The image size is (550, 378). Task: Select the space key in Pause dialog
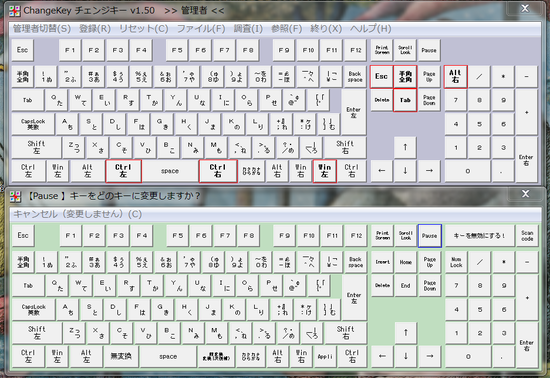168,356
